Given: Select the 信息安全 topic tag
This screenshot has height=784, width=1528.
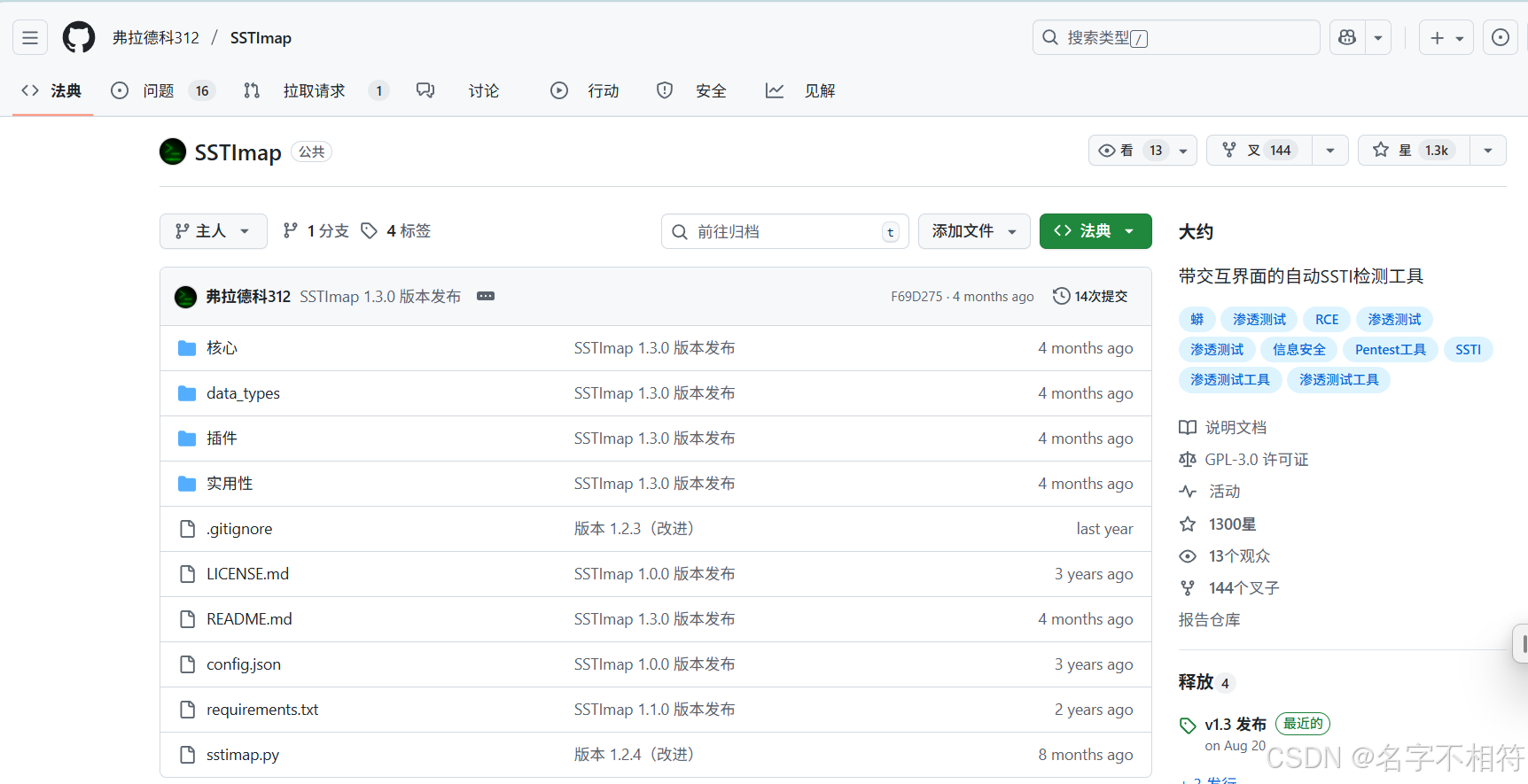Looking at the screenshot, I should pos(1299,350).
